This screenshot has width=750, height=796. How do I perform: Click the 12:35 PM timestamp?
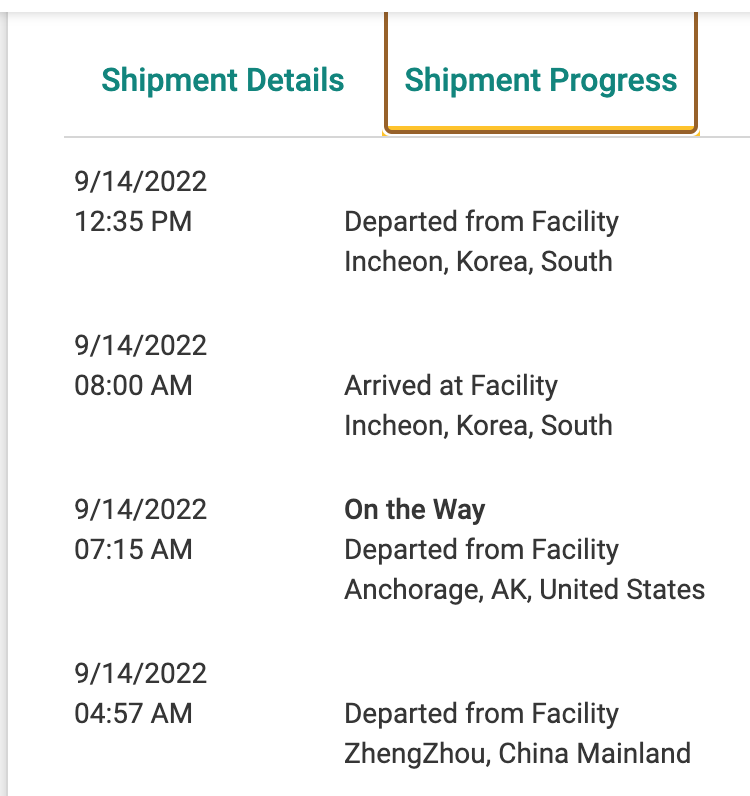134,221
